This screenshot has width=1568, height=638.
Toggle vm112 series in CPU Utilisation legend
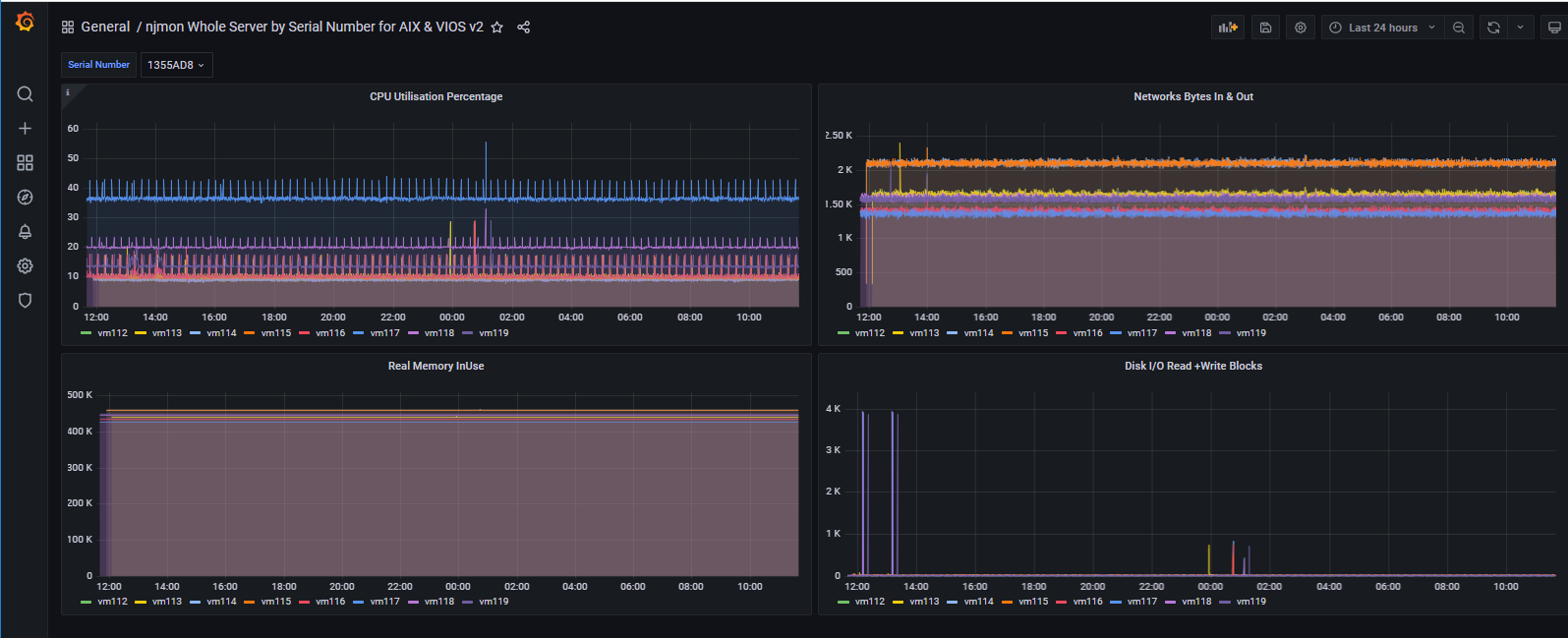112,333
